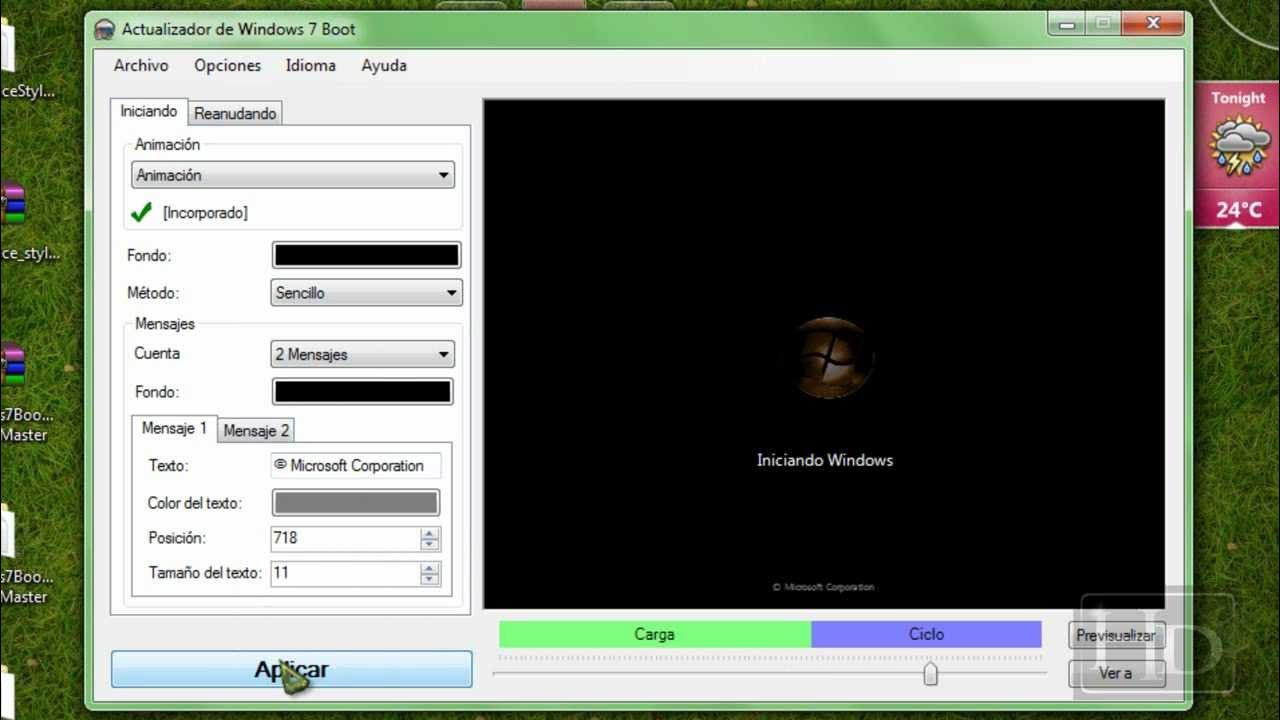Screen dimensions: 1280x720
Task: Select the Mensaje 1 tab
Action: 174,428
